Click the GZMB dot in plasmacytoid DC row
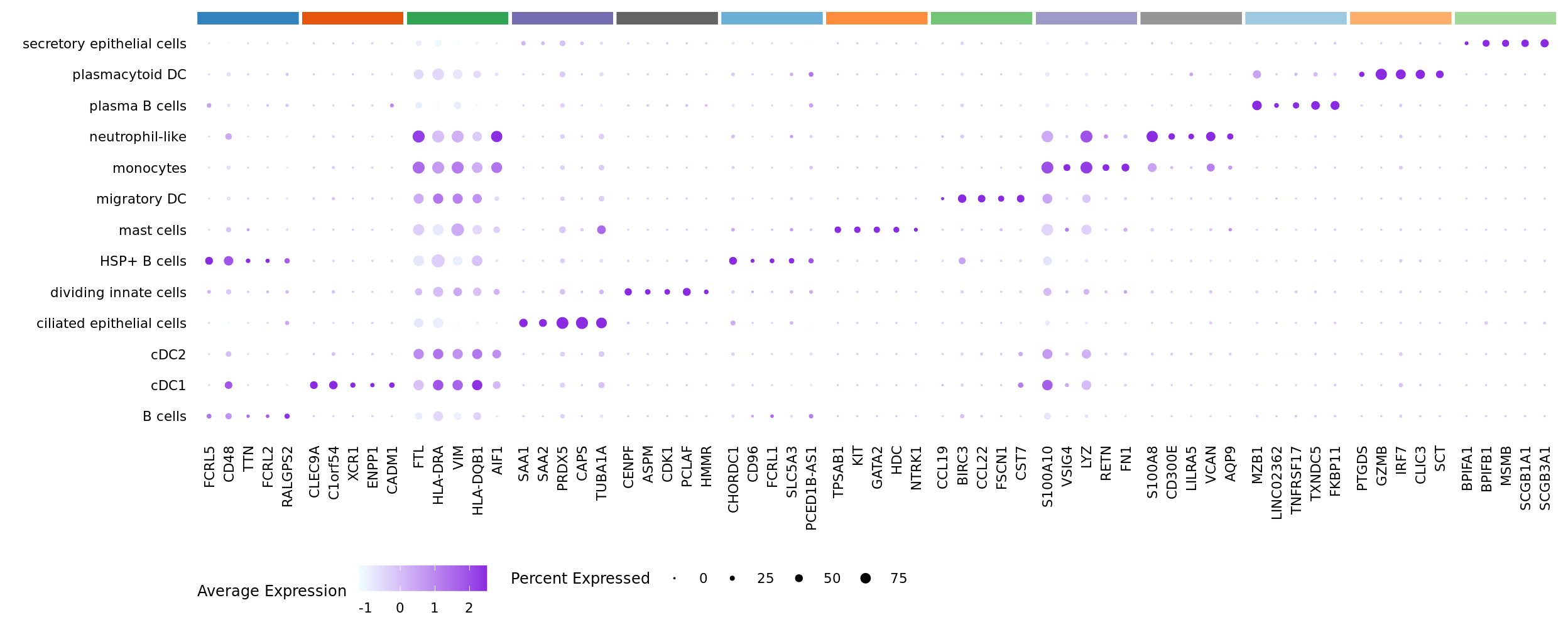This screenshot has height=627, width=1568. [x=1381, y=75]
